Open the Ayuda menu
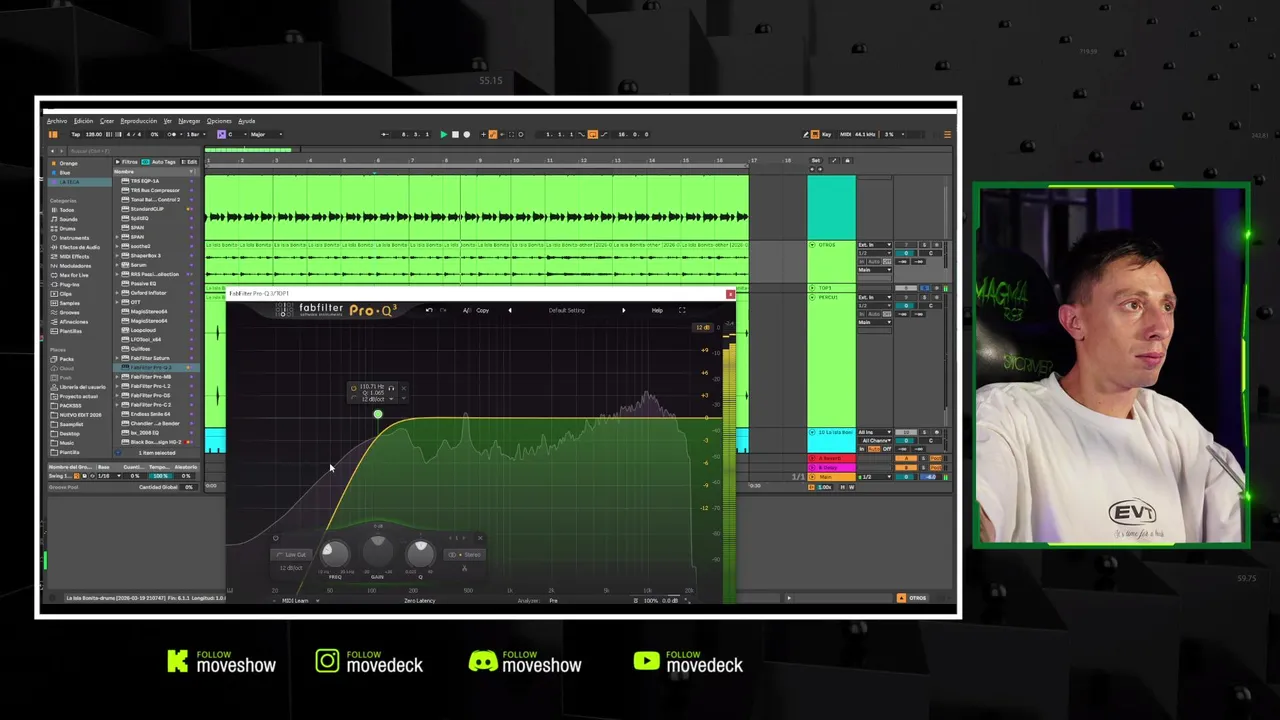Viewport: 1280px width, 720px height. click(x=246, y=121)
